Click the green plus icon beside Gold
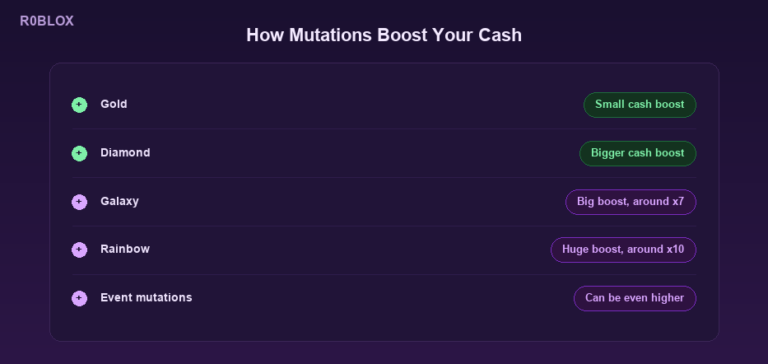 coord(79,105)
